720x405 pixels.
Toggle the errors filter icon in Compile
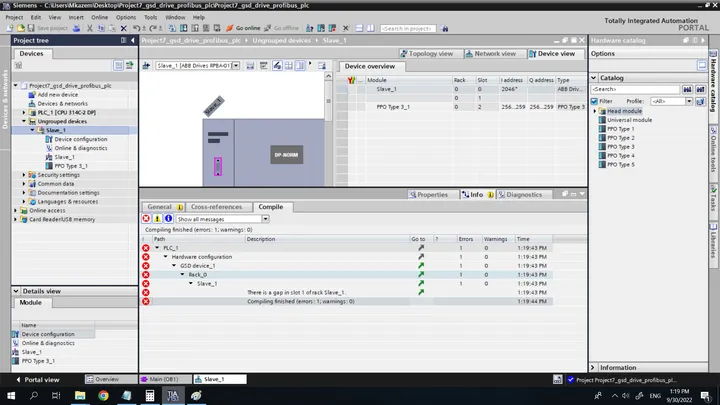(146, 219)
